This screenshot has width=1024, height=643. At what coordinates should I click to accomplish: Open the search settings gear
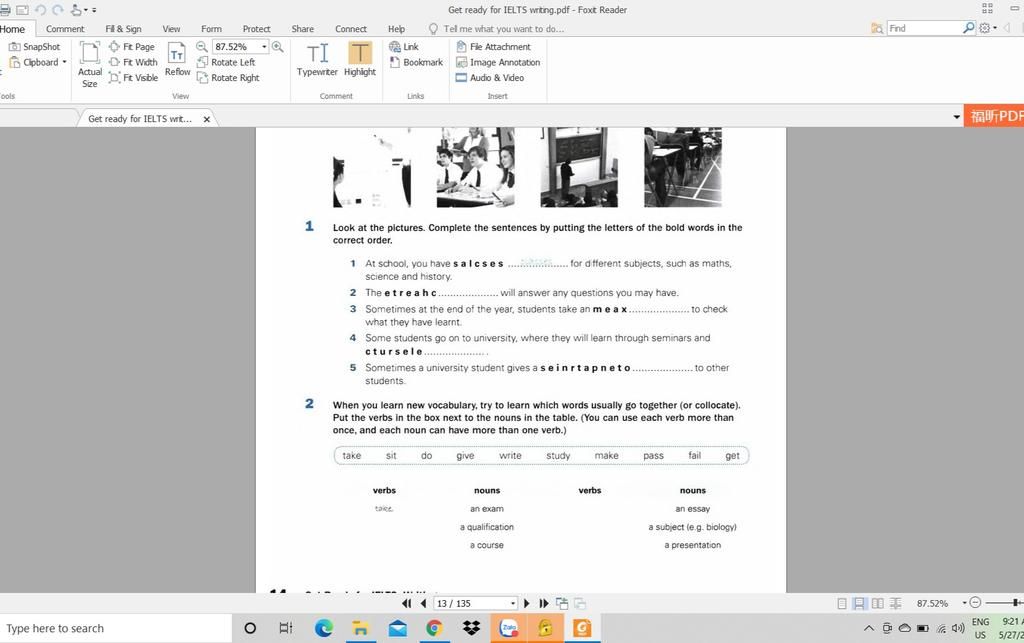(985, 28)
